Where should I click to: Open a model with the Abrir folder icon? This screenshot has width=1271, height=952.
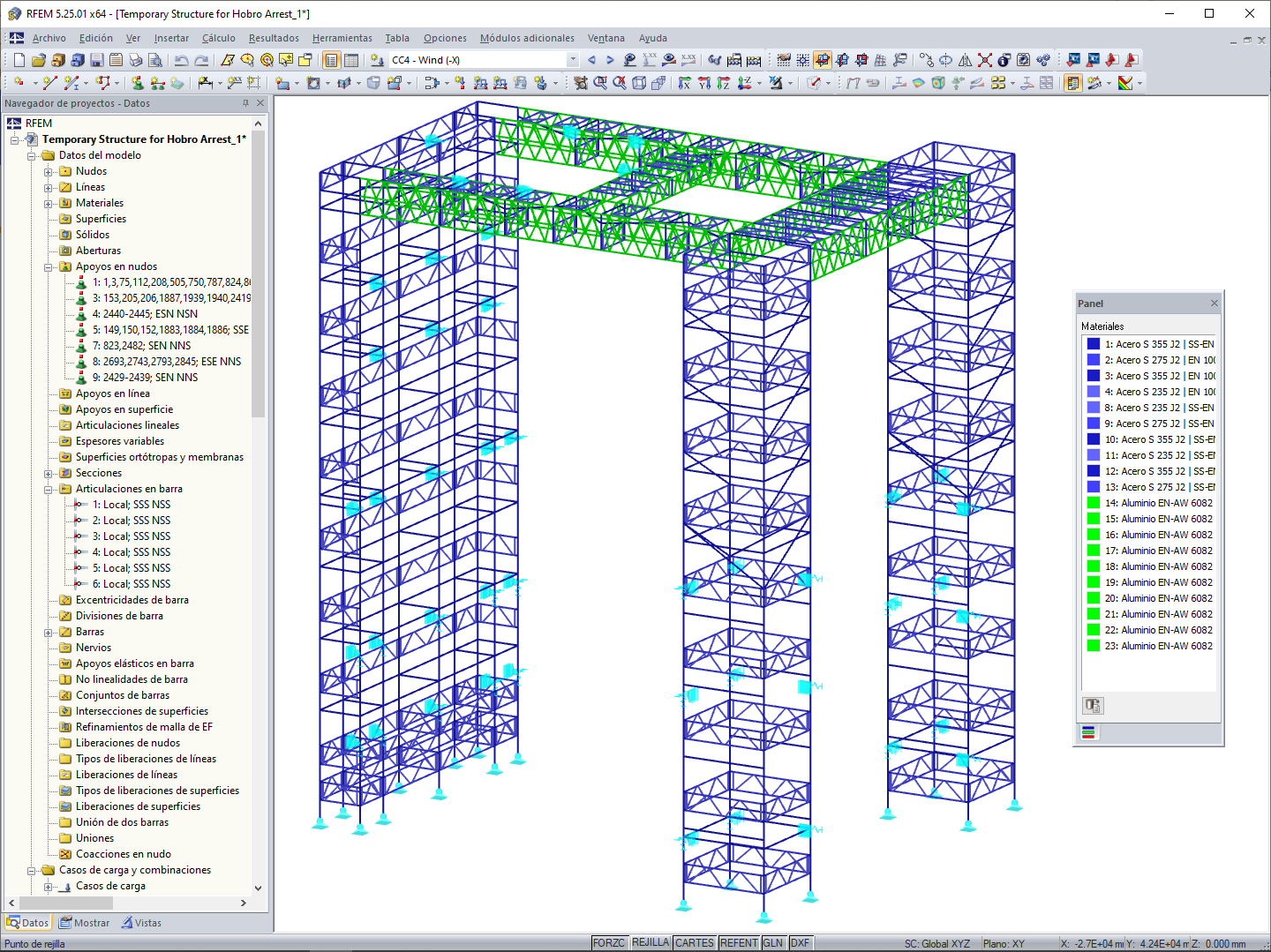(39, 60)
